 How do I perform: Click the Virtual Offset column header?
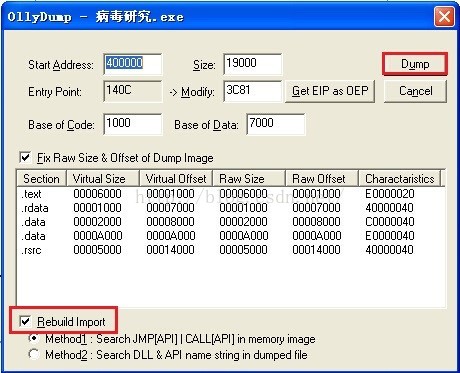click(x=176, y=178)
